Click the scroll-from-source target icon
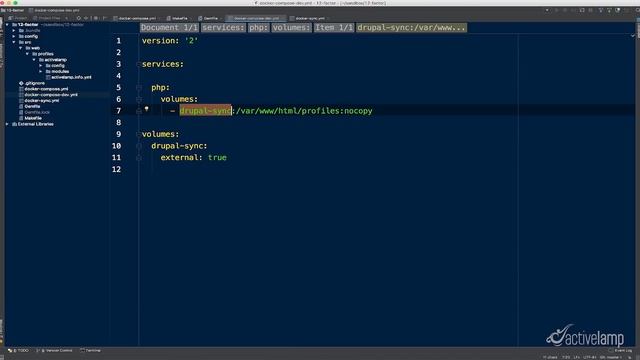640x360 pixels. click(x=79, y=18)
